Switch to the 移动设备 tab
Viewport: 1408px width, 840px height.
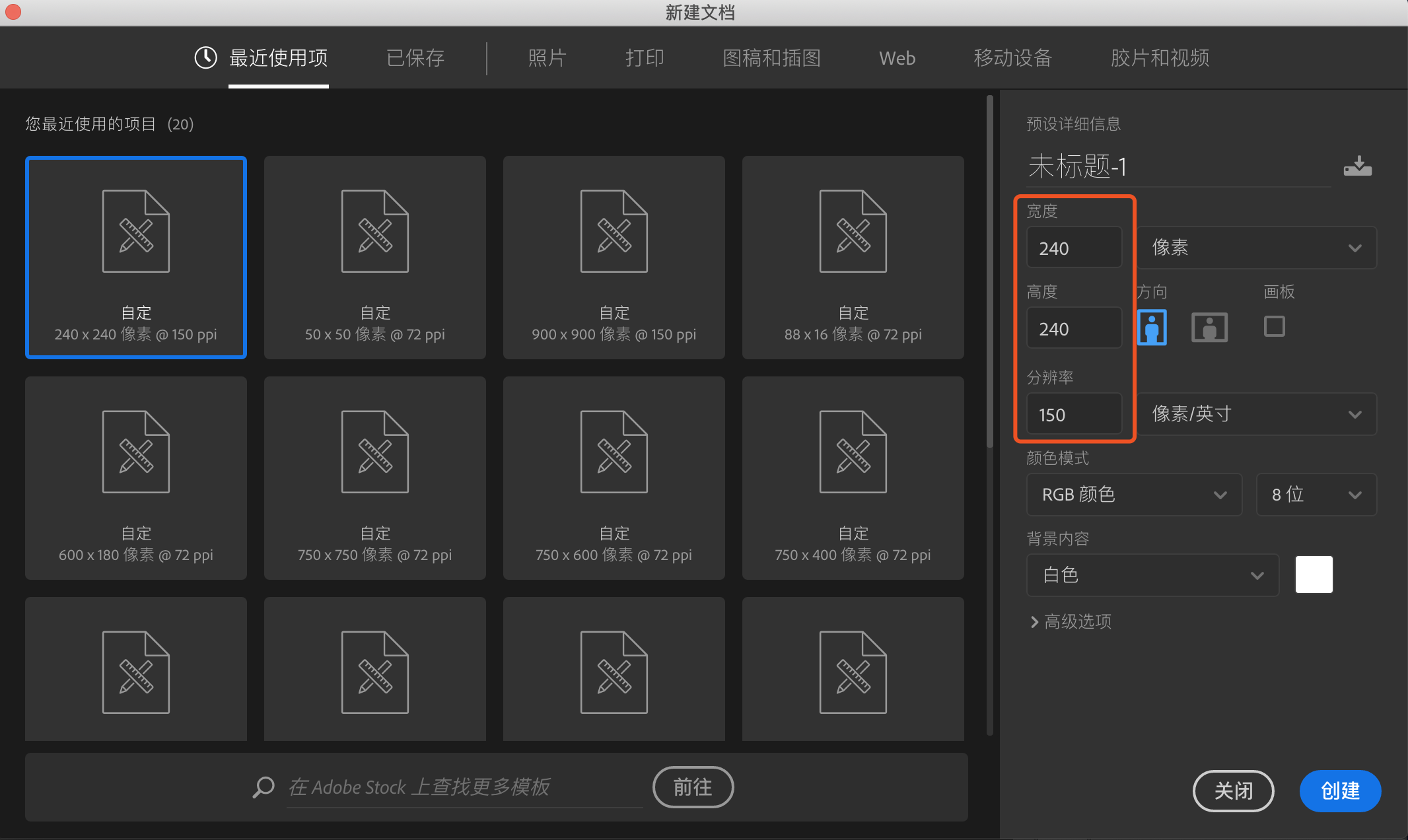point(1012,58)
